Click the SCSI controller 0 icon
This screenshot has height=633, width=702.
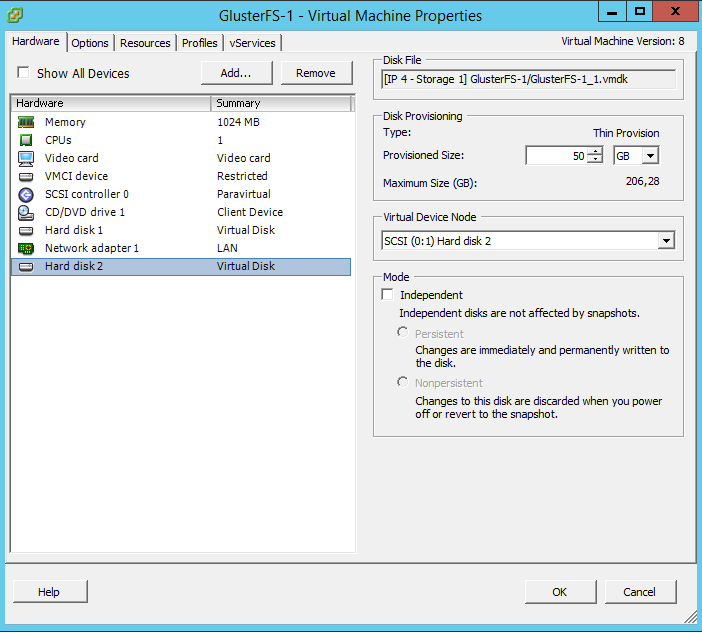click(x=26, y=195)
